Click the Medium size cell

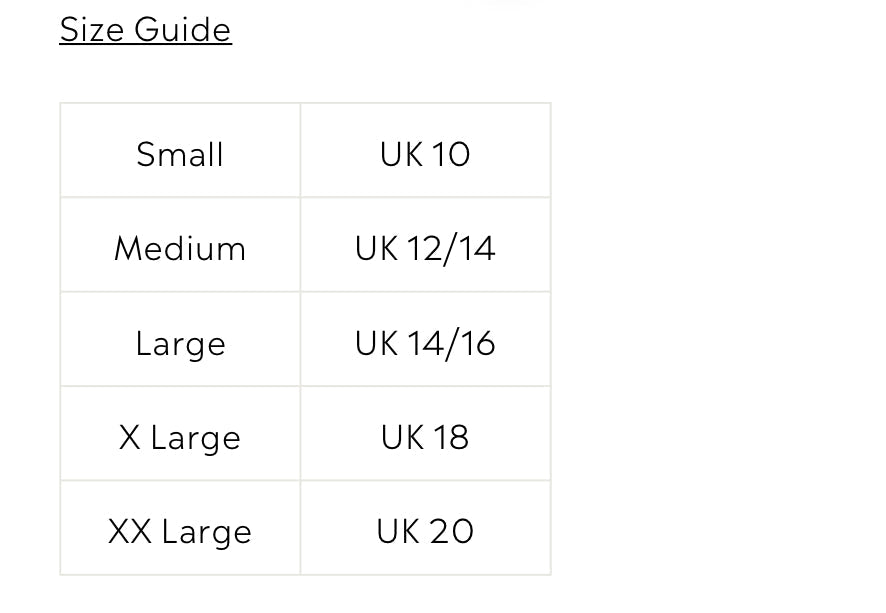point(180,248)
